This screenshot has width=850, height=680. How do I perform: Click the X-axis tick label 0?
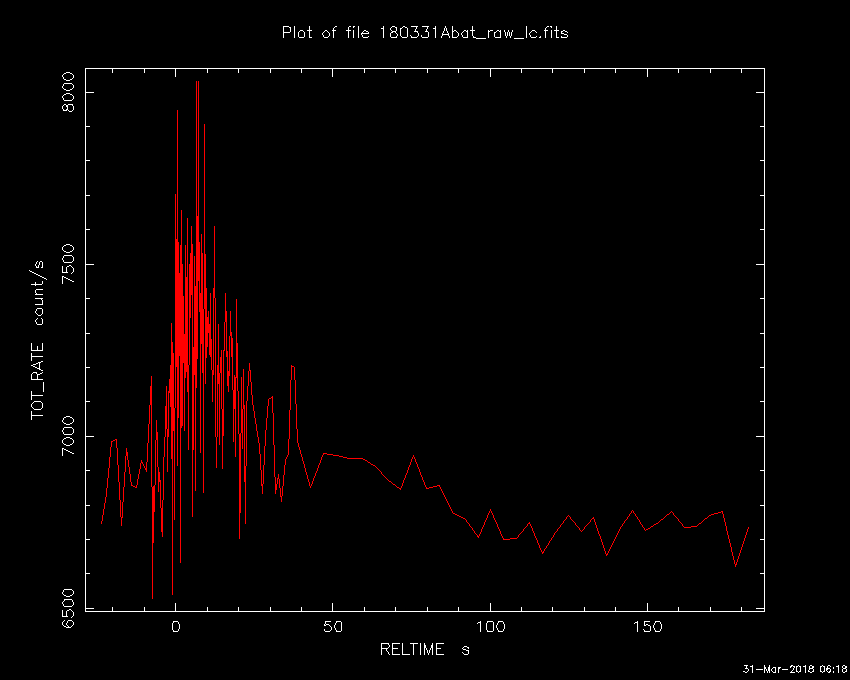(x=176, y=627)
